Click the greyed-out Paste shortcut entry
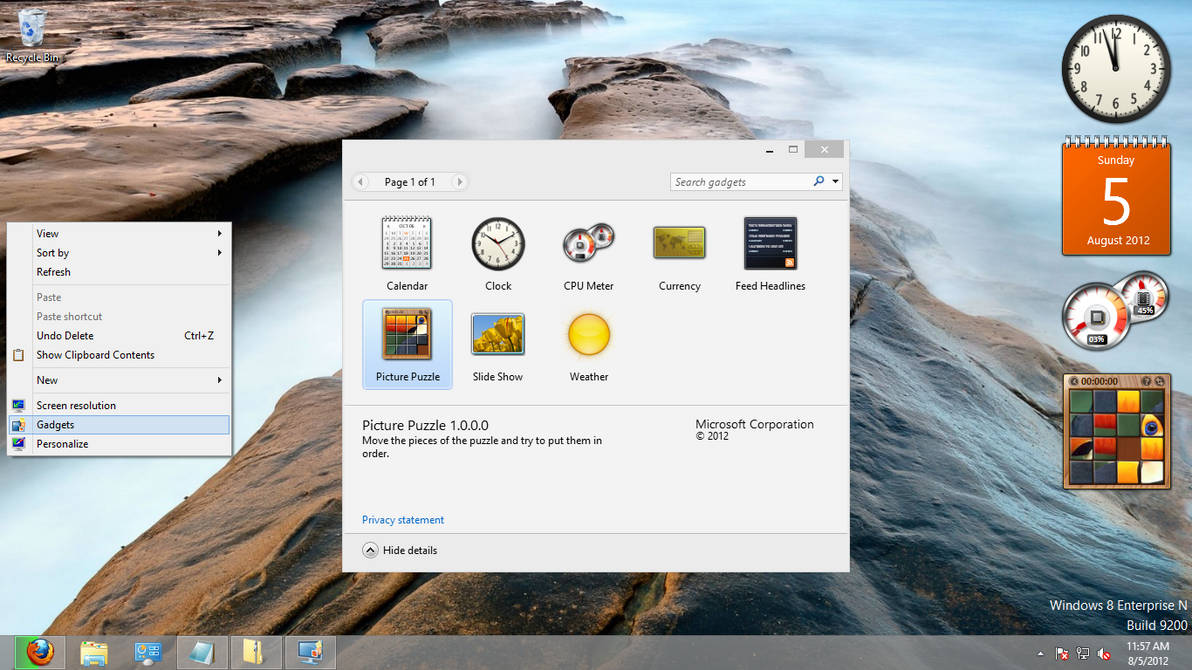Viewport: 1192px width, 670px height. [119, 316]
